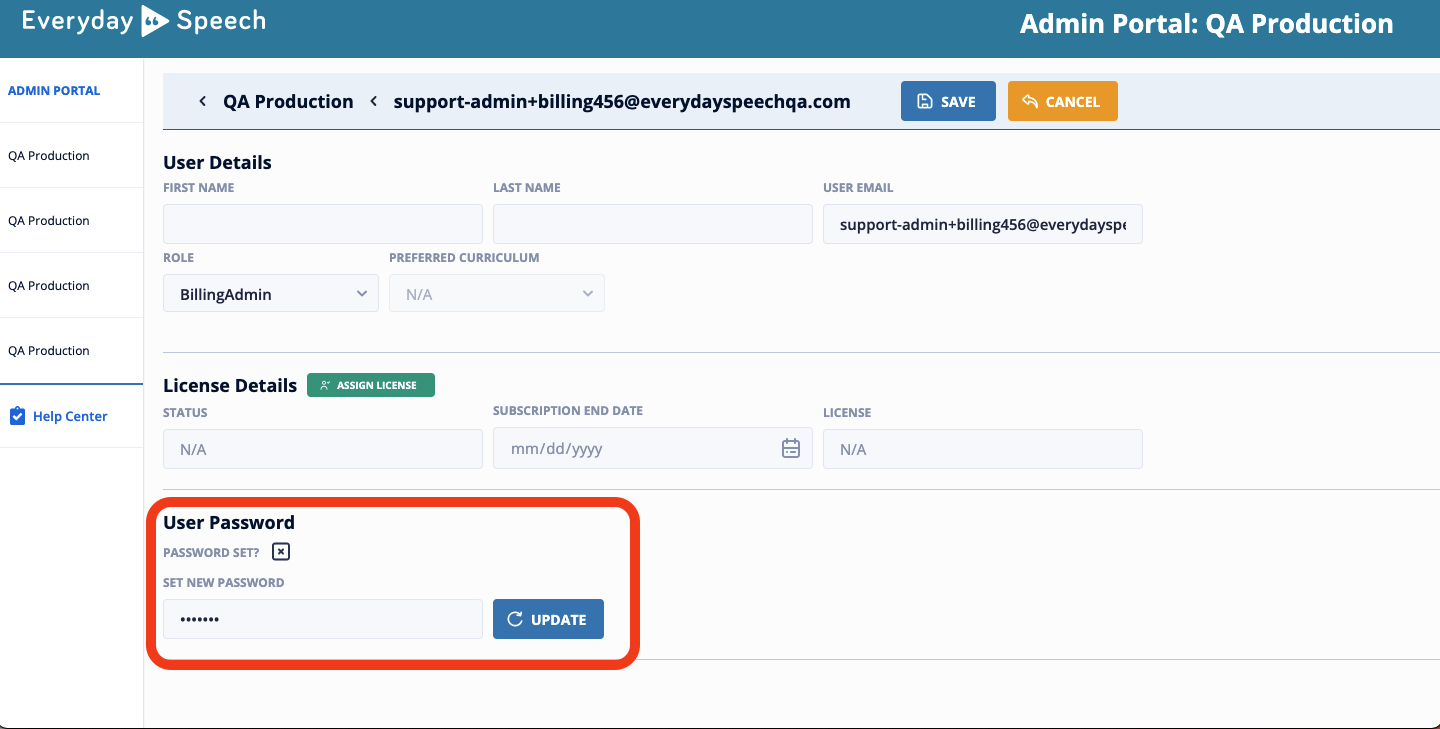Viewport: 1440px width, 729px height.
Task: Click the First Name input field
Action: 323,224
